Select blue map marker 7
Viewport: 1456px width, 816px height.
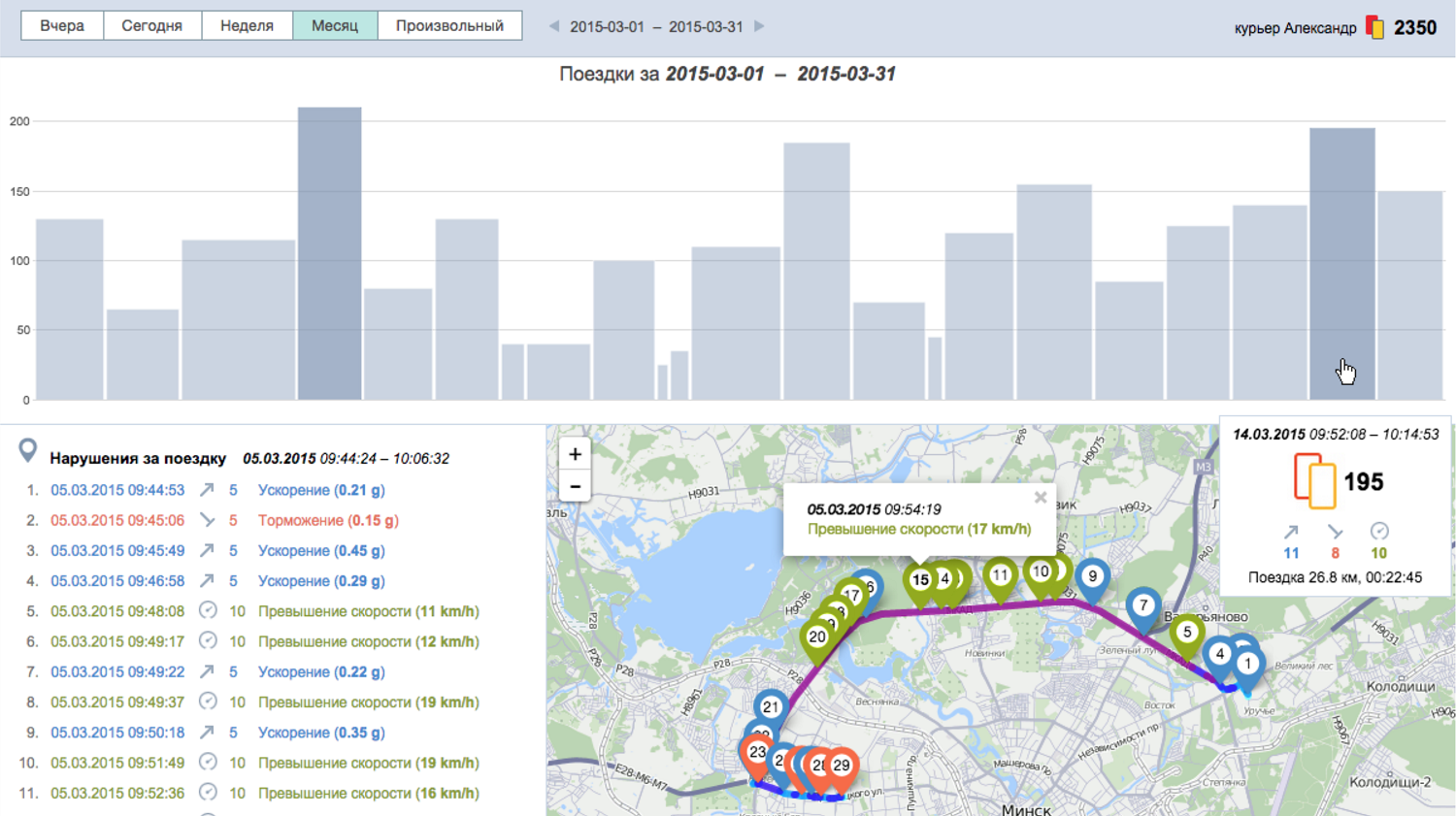tap(1143, 608)
